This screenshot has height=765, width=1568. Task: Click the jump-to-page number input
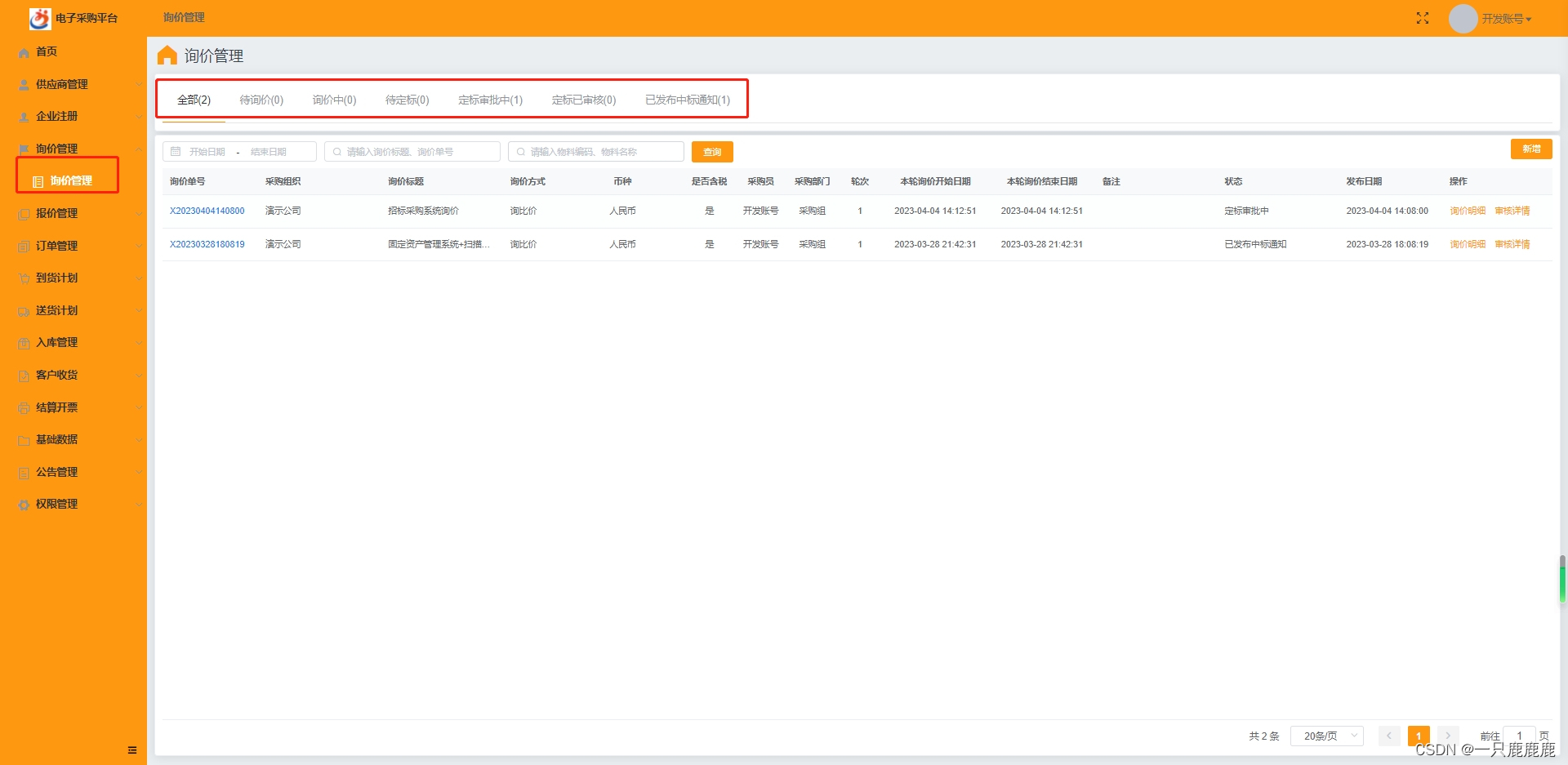[x=1519, y=736]
